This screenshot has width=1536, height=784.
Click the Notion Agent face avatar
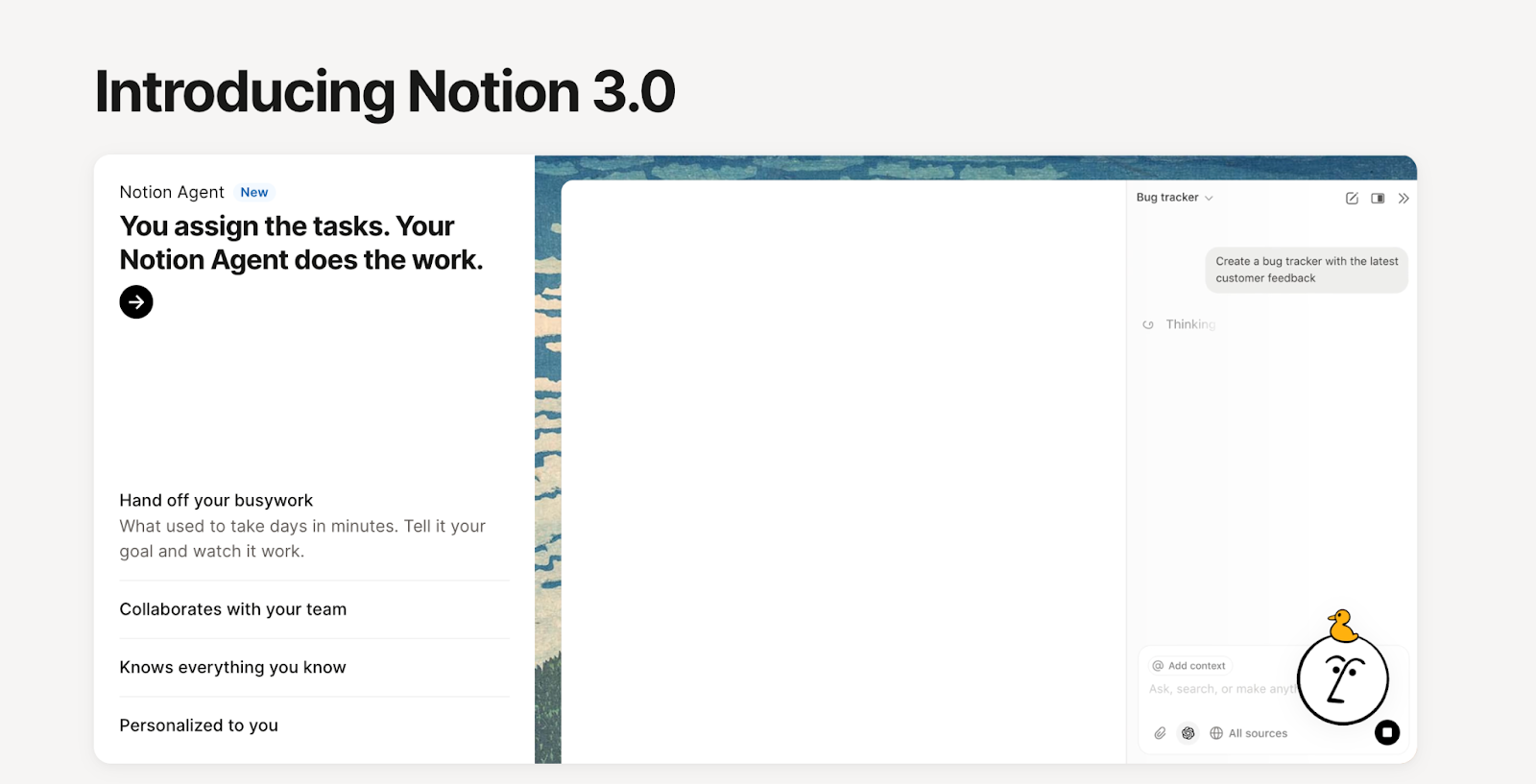tap(1343, 679)
